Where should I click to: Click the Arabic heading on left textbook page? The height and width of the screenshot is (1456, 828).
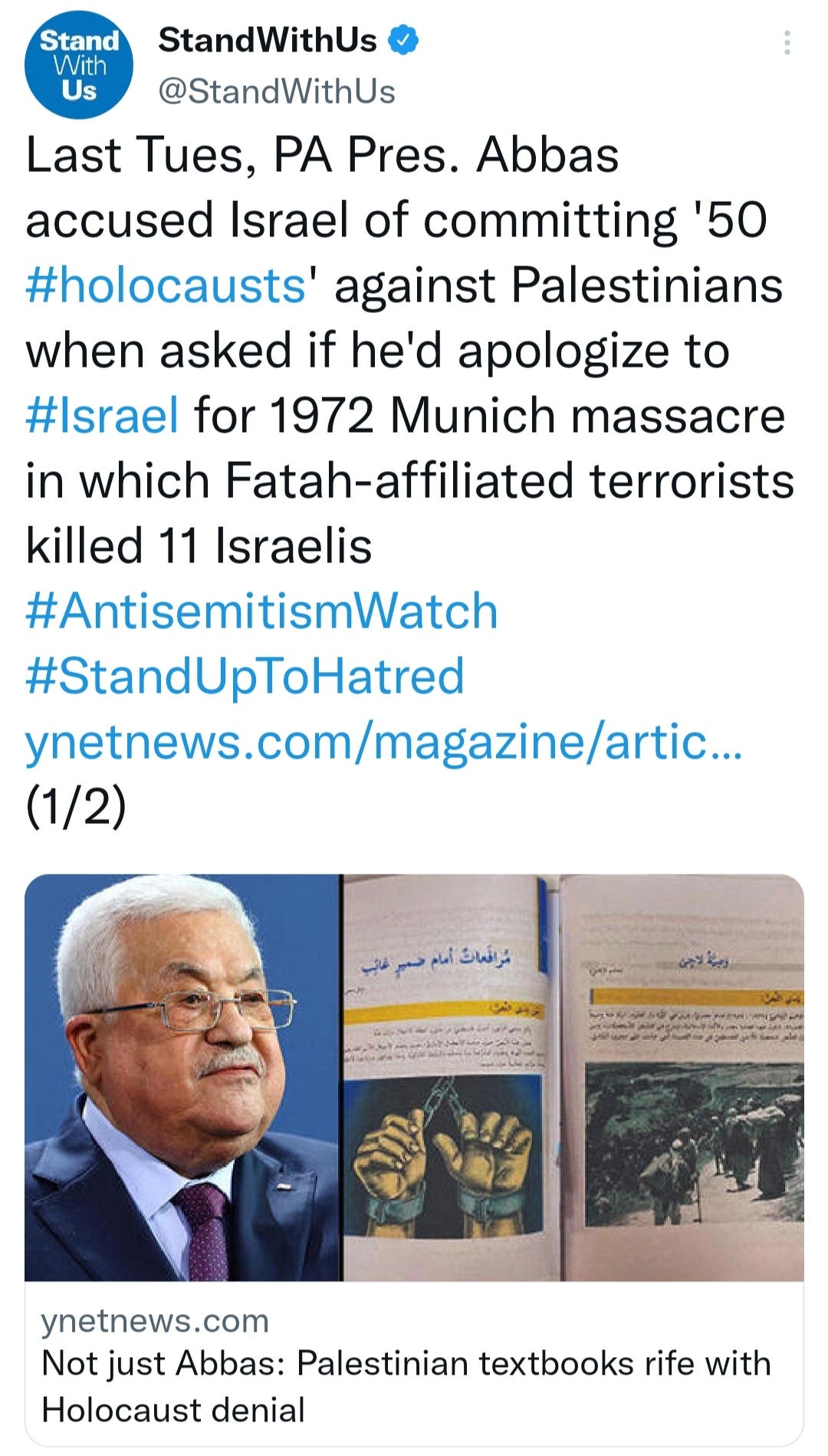[x=438, y=961]
